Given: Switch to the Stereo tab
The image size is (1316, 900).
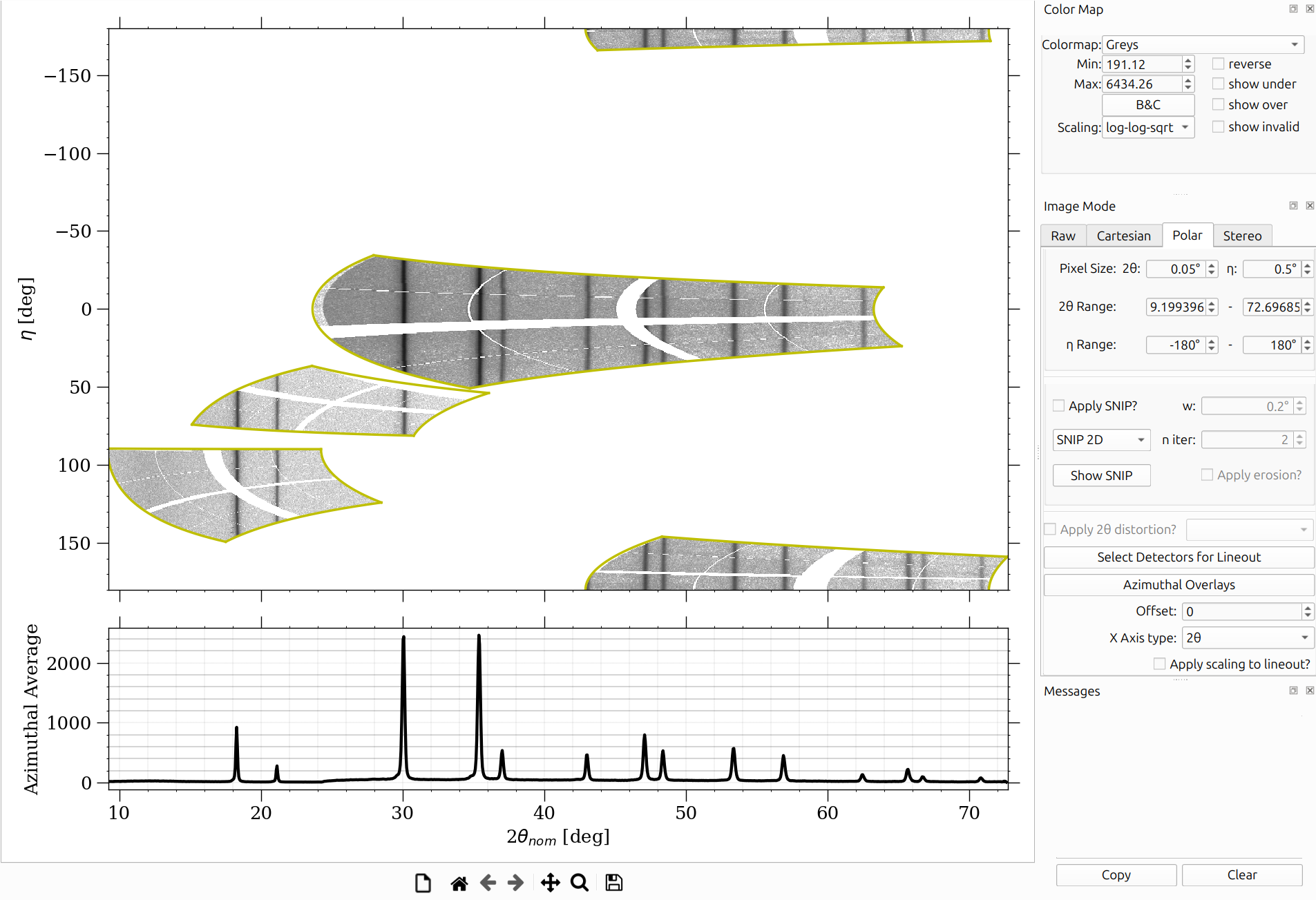Looking at the screenshot, I should (x=1242, y=236).
